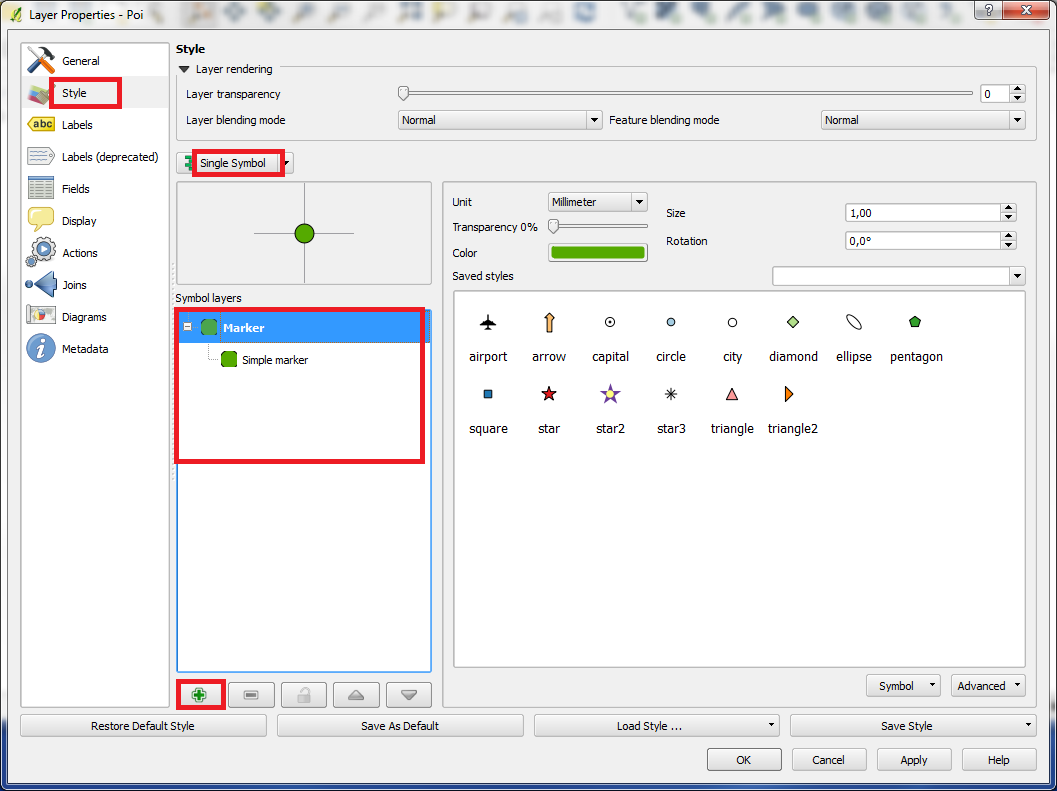Collapse the Marker tree item
The height and width of the screenshot is (791, 1057).
pyautogui.click(x=188, y=327)
